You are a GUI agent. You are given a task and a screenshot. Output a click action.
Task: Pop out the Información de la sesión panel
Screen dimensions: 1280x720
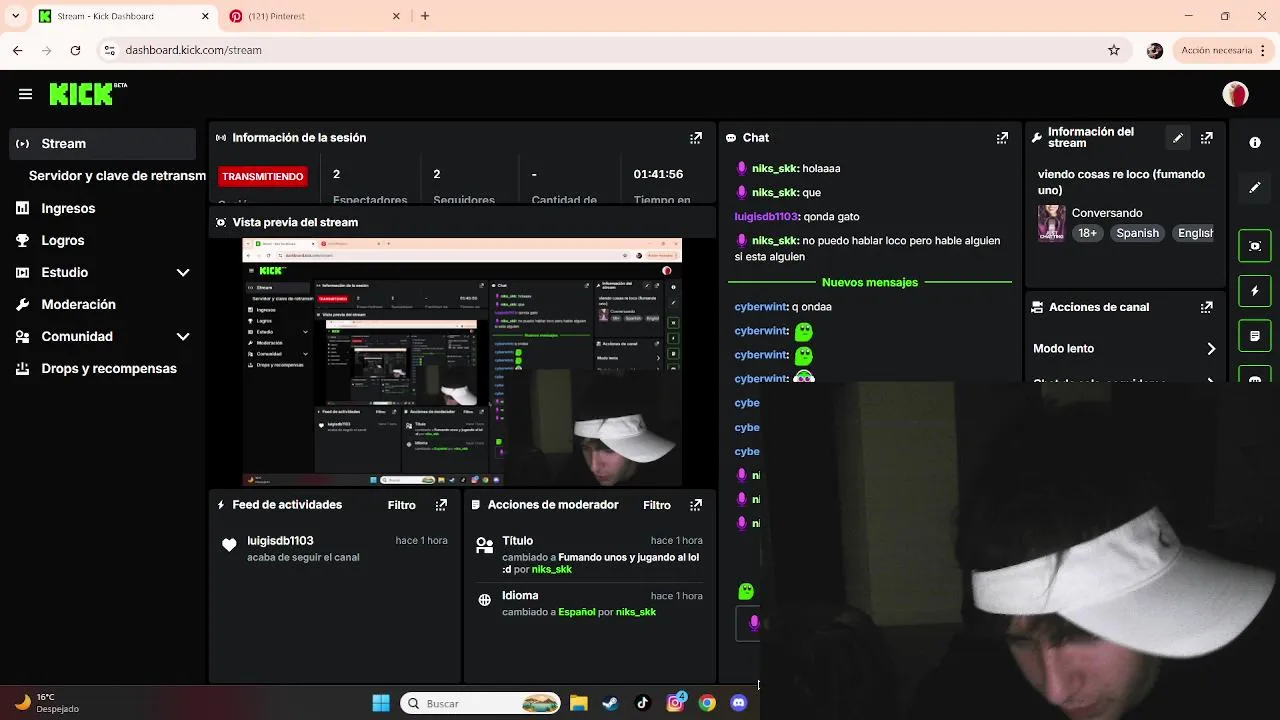coord(696,138)
